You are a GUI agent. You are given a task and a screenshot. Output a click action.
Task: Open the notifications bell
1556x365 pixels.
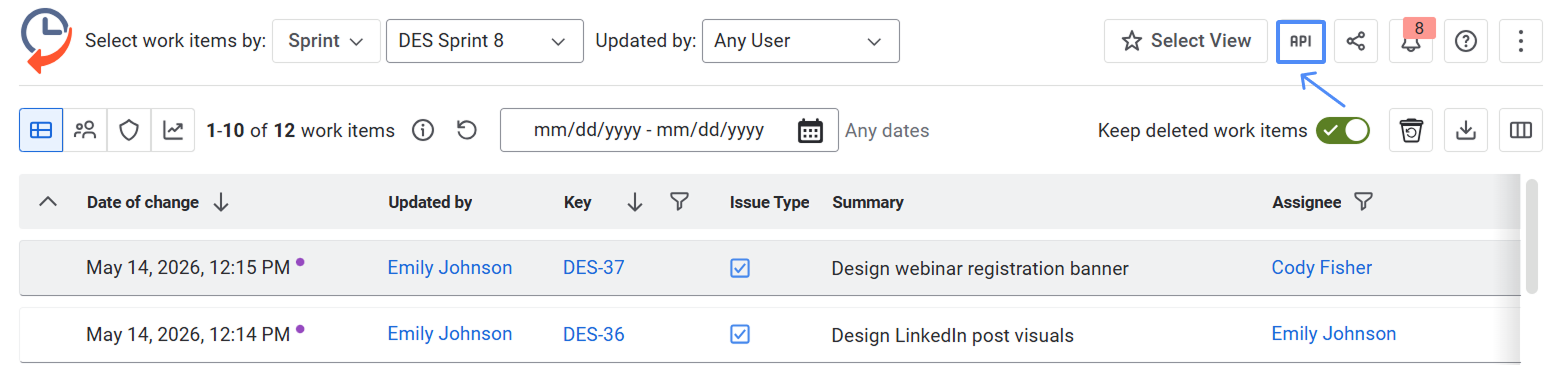tap(1411, 41)
